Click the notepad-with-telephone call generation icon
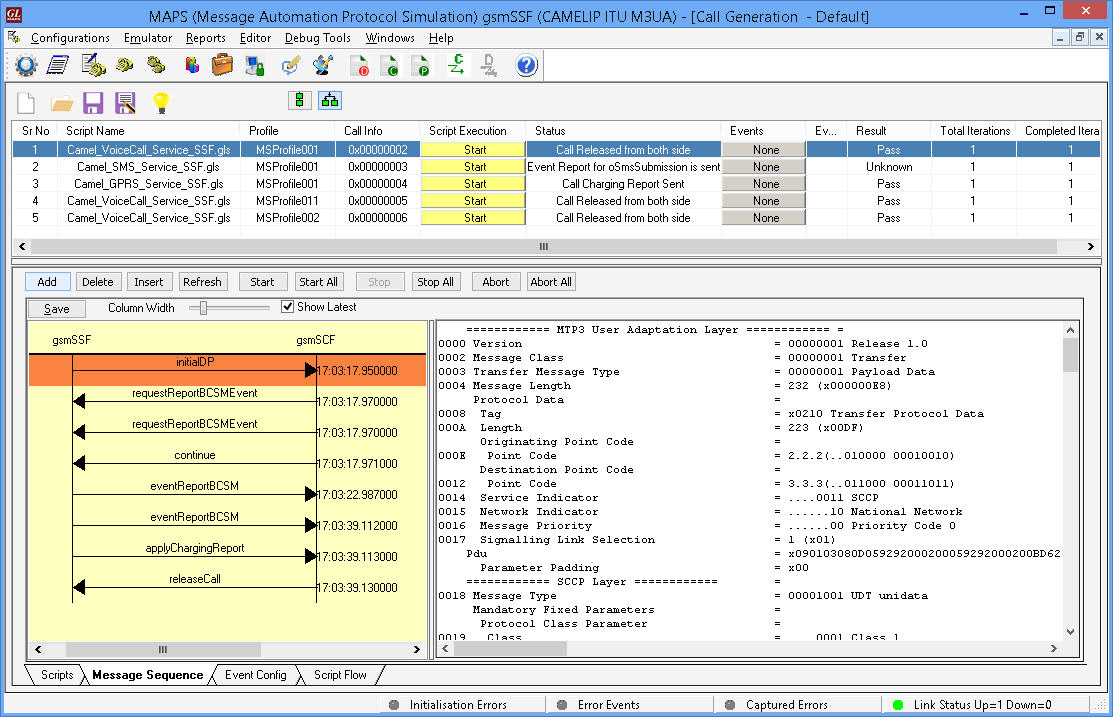 pyautogui.click(x=93, y=66)
